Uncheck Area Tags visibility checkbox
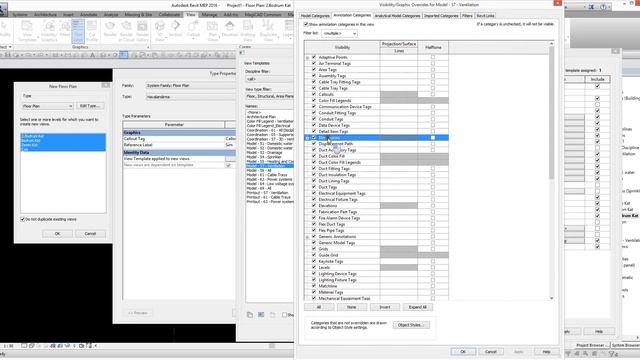Screen dimensions: 640x360 point(314,69)
